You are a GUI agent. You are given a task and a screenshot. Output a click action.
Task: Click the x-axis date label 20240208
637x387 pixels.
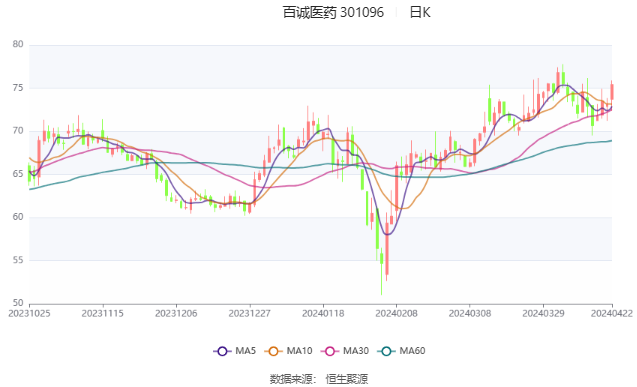[396, 313]
